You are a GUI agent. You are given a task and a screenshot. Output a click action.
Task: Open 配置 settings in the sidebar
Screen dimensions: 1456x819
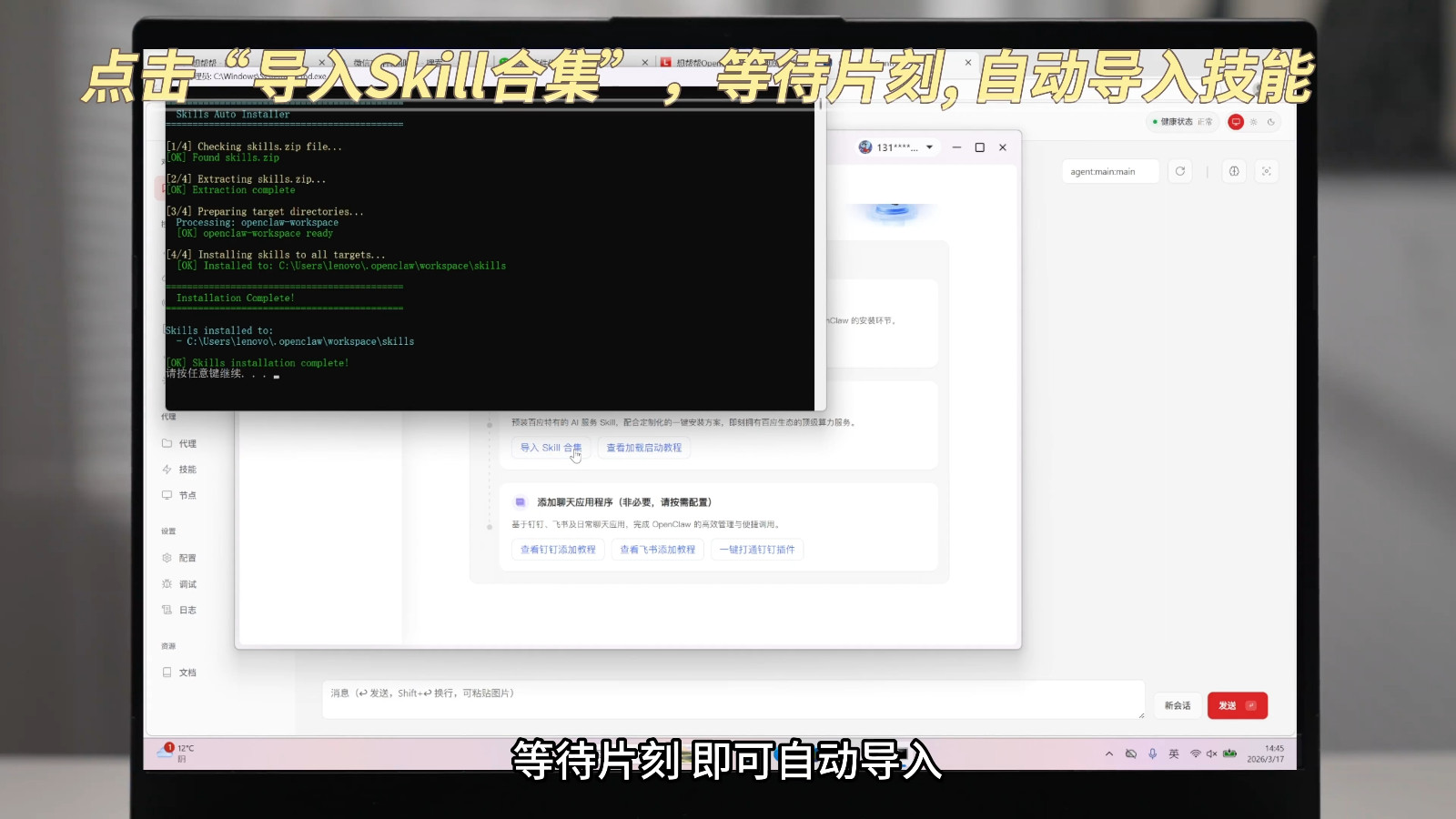(x=187, y=559)
